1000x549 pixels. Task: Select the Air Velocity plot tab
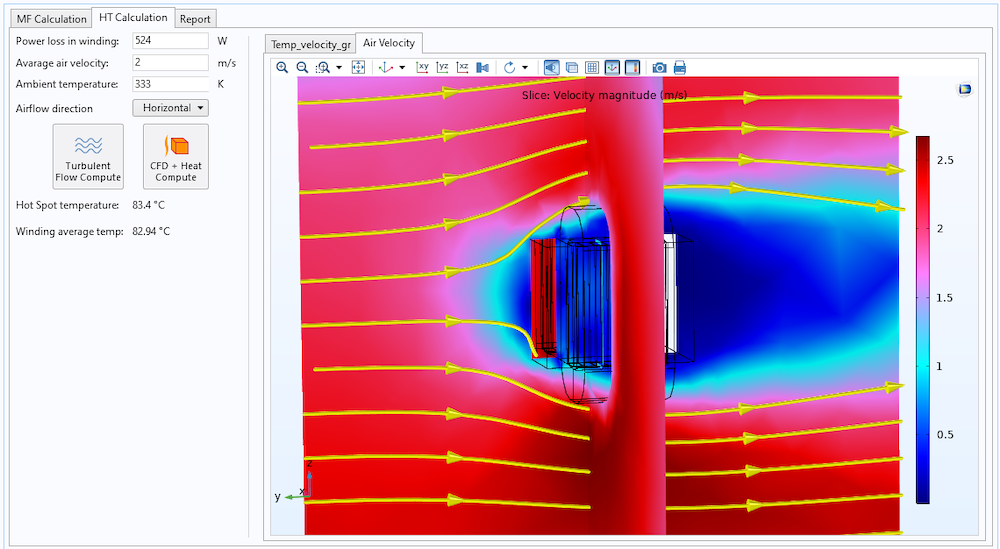pos(389,43)
